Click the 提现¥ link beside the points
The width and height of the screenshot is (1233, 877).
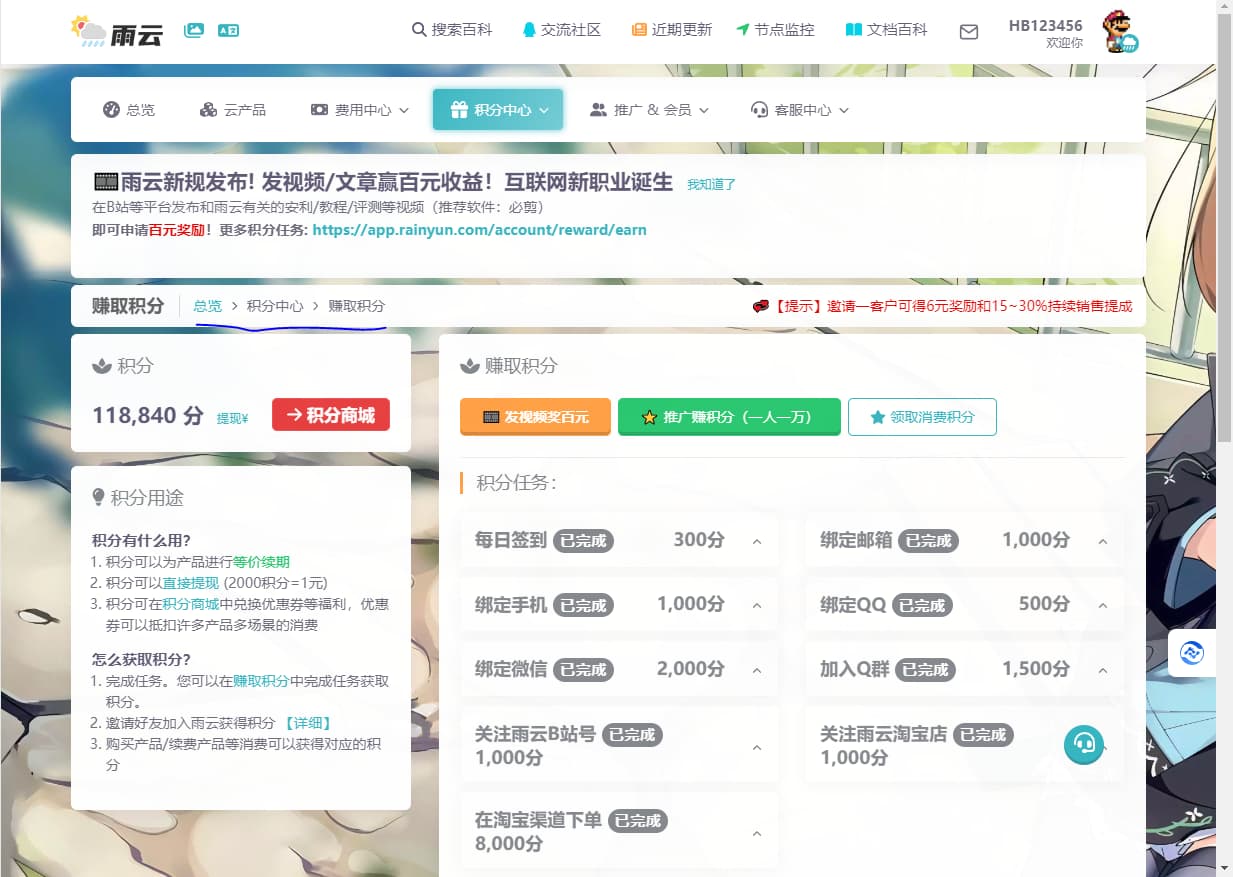click(x=233, y=419)
